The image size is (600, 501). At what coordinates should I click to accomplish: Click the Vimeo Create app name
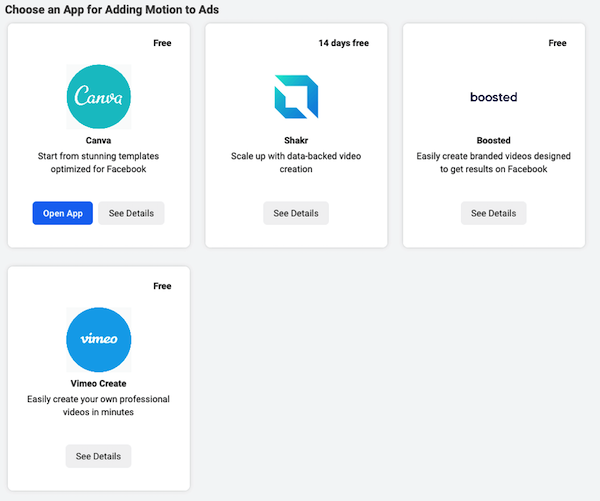click(x=98, y=384)
